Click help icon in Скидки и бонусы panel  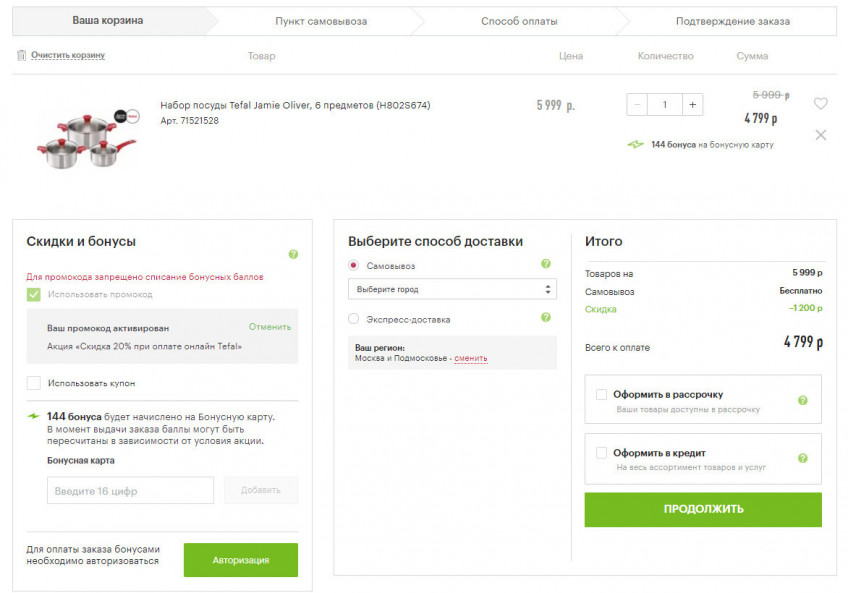click(x=293, y=255)
